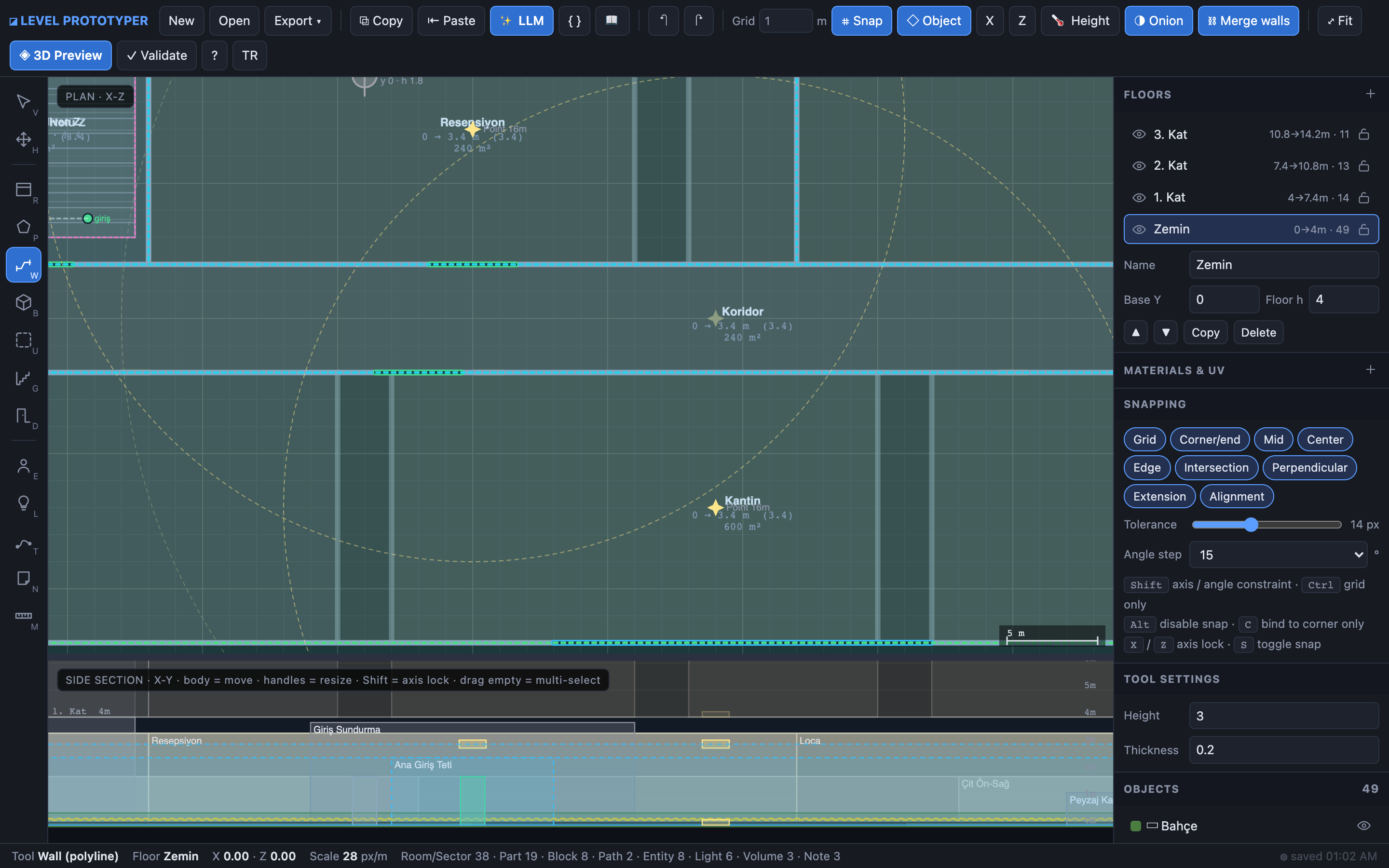Lock the 2. Kat floor
Image resolution: width=1389 pixels, height=868 pixels.
coord(1364,166)
